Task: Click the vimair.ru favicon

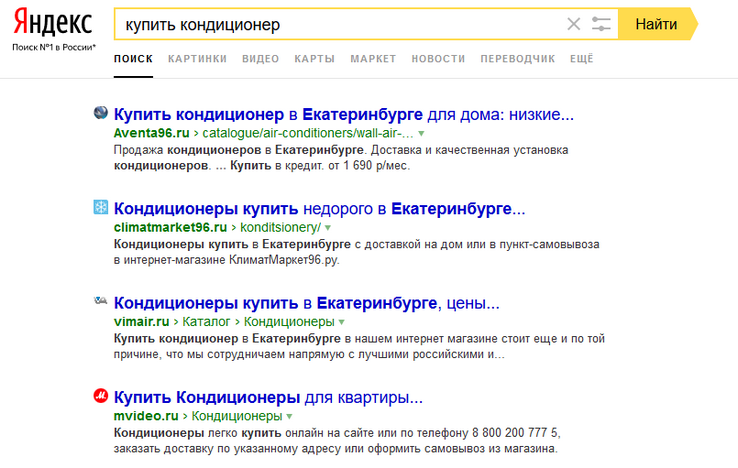Action: 101,300
